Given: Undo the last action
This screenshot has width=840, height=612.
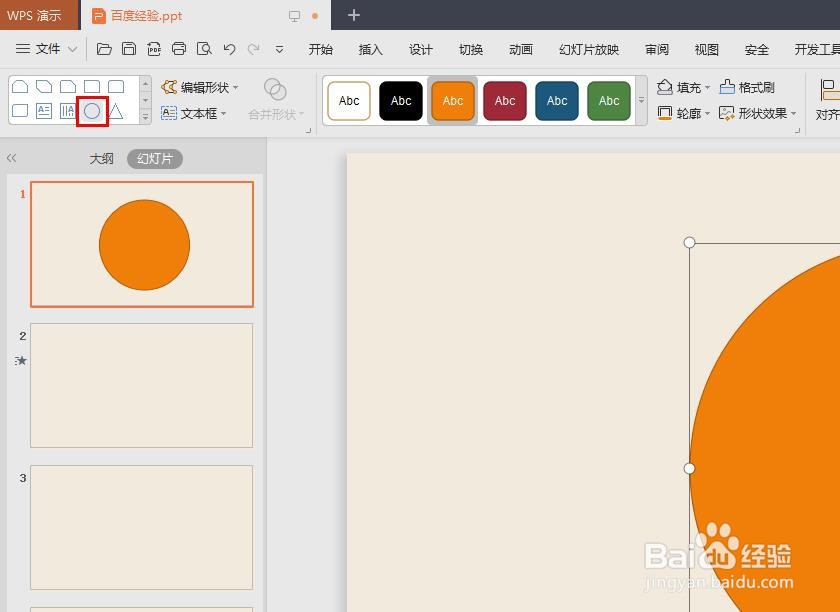Looking at the screenshot, I should pos(229,49).
